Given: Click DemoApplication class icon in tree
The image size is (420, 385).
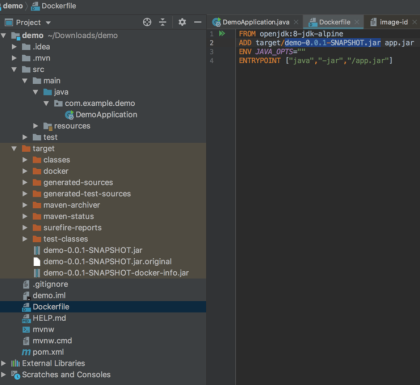Looking at the screenshot, I should 69,115.
